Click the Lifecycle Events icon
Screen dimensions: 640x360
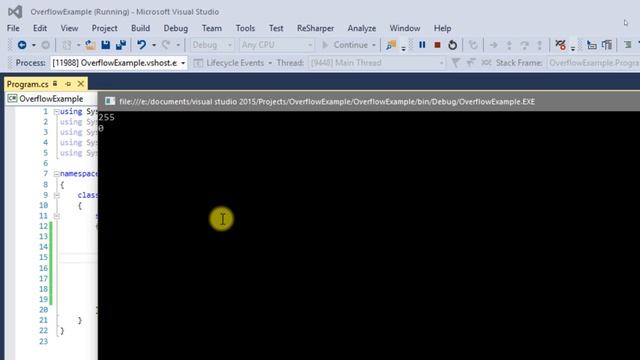[x=198, y=63]
